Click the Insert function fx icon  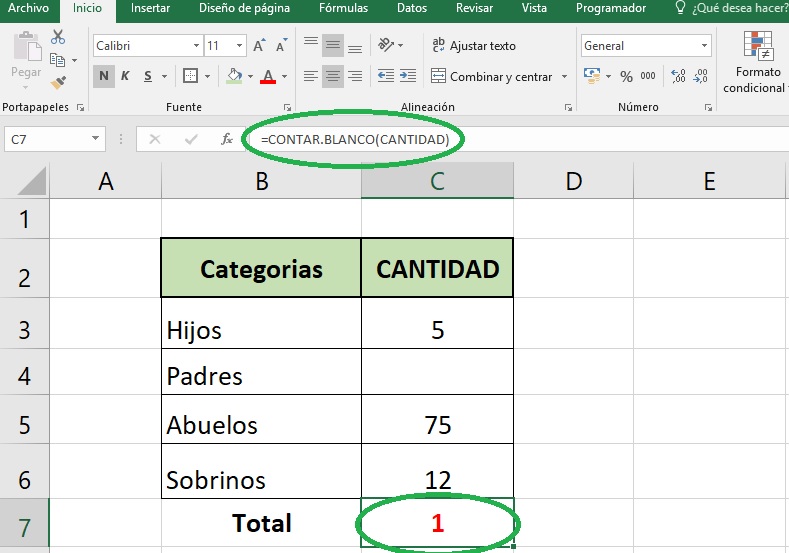coord(227,140)
